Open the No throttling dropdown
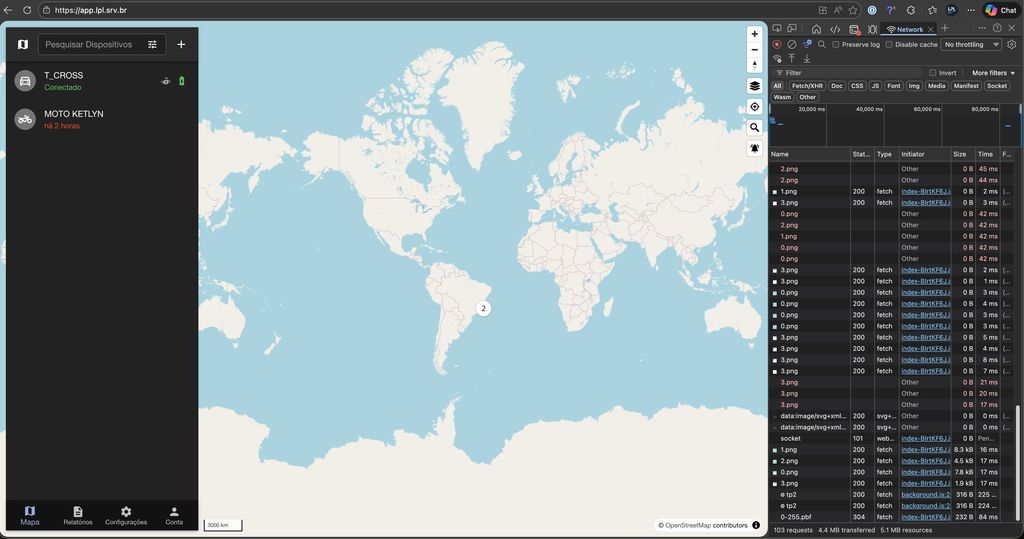The height and width of the screenshot is (539, 1024). [x=972, y=44]
